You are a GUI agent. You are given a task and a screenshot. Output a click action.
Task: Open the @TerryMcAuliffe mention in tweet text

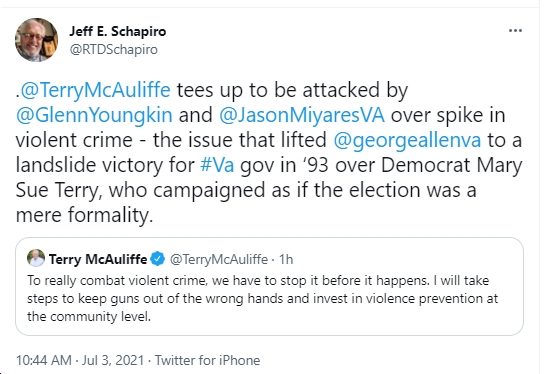[95, 90]
